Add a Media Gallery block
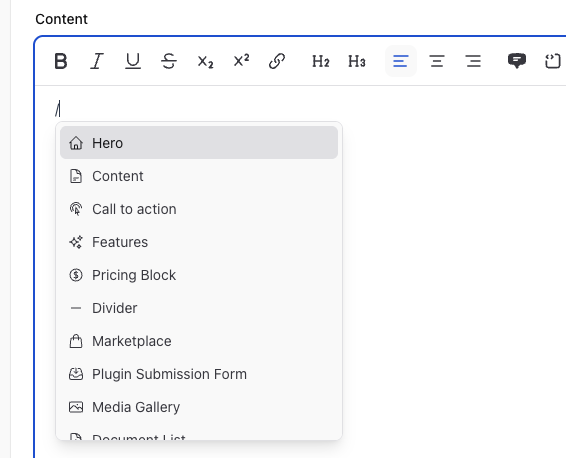 (x=199, y=407)
